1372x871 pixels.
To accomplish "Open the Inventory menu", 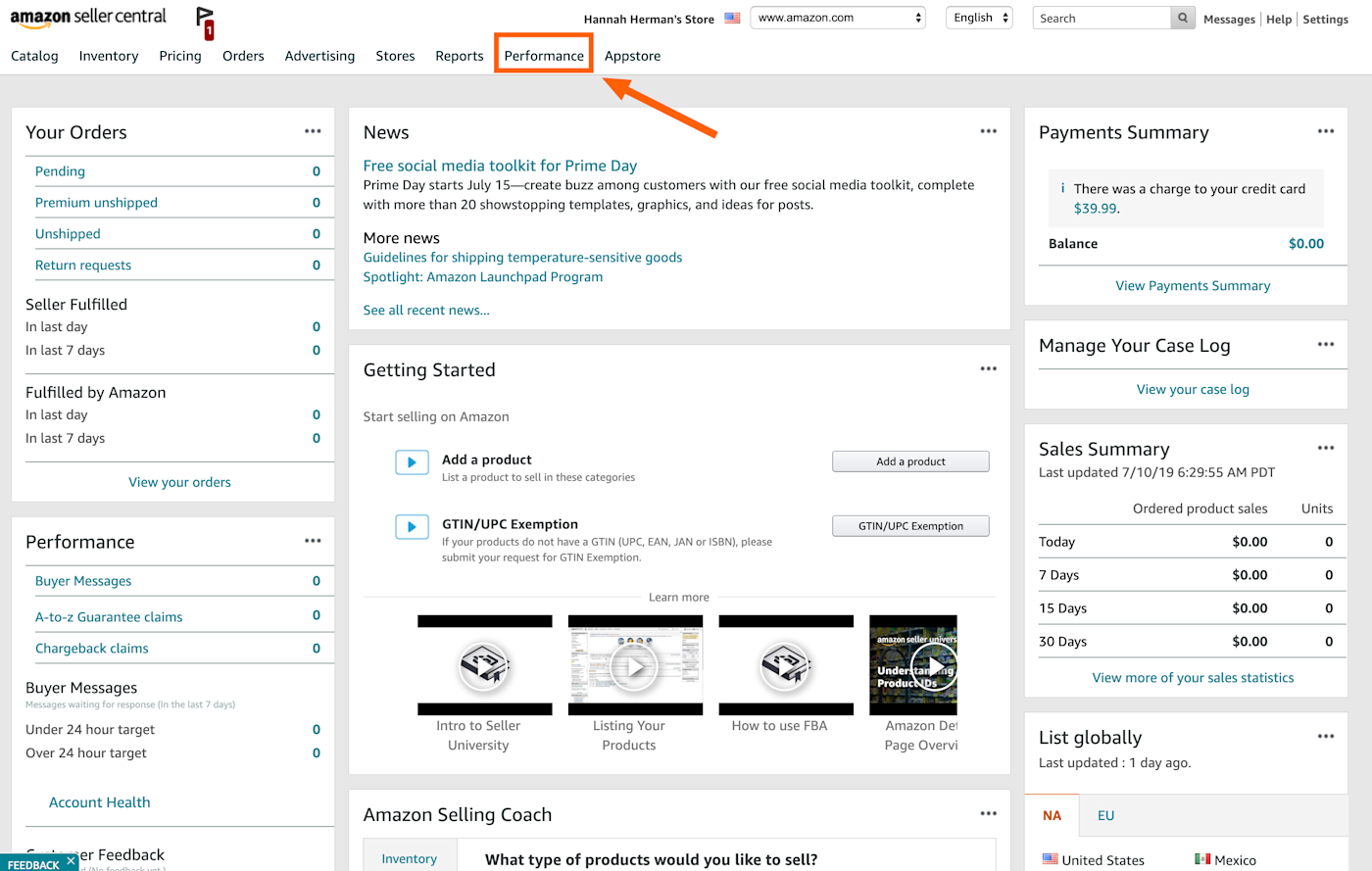I will click(x=109, y=56).
